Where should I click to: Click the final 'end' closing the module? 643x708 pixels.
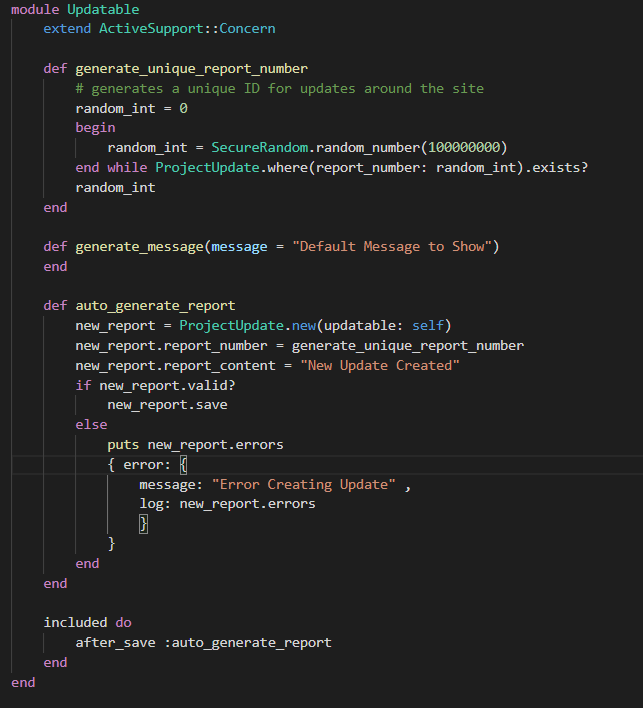pyautogui.click(x=23, y=683)
